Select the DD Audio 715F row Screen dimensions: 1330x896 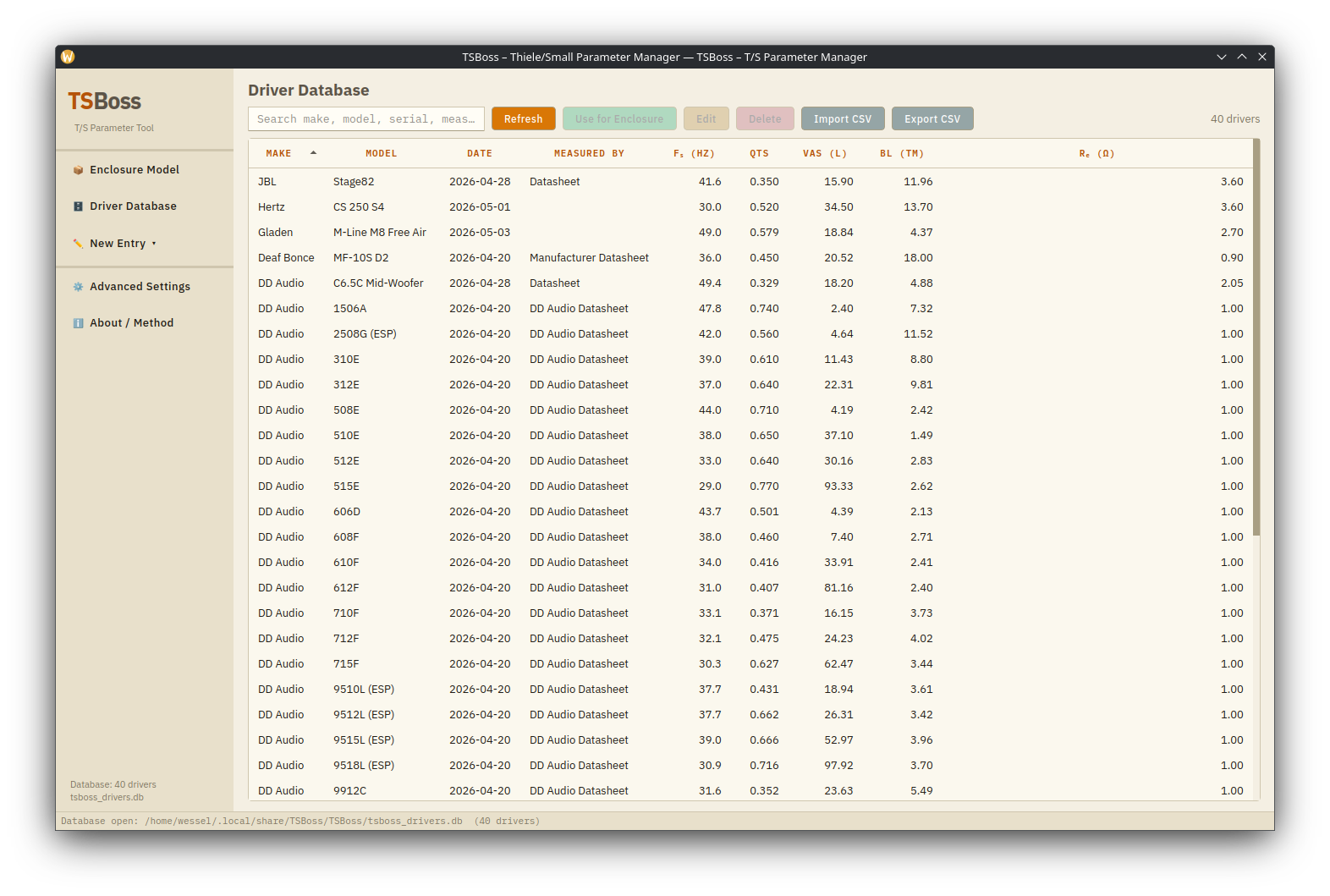pyautogui.click(x=750, y=664)
